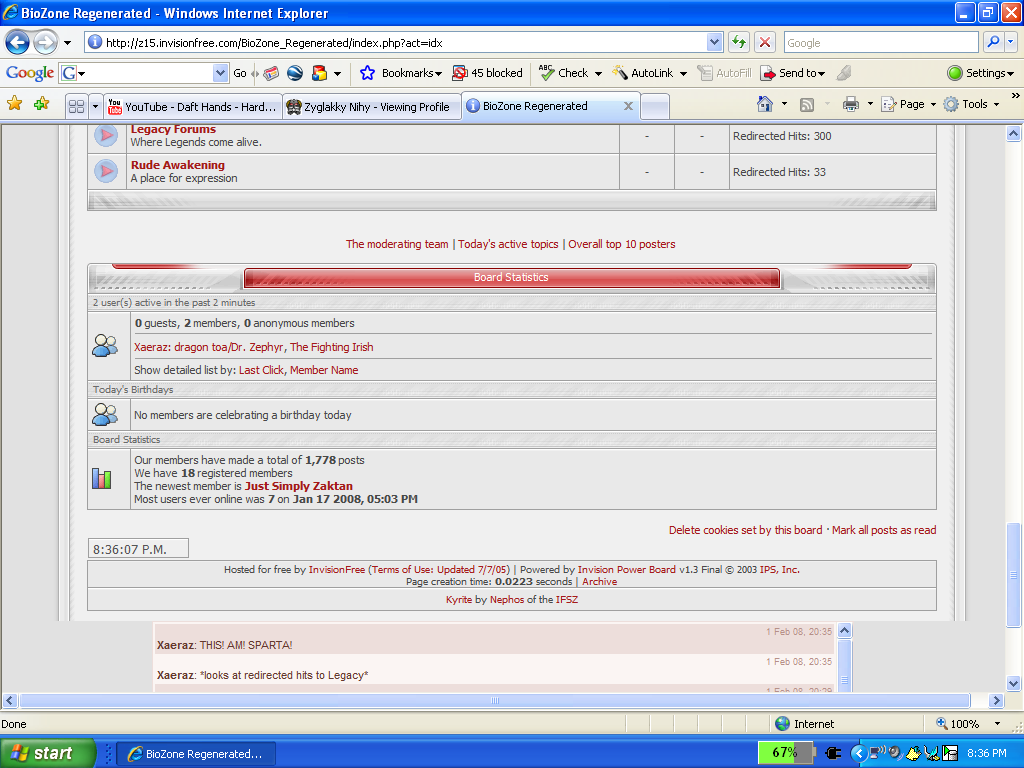Expand Google toolbar search box dropdown
Image resolution: width=1024 pixels, height=768 pixels.
coord(220,73)
